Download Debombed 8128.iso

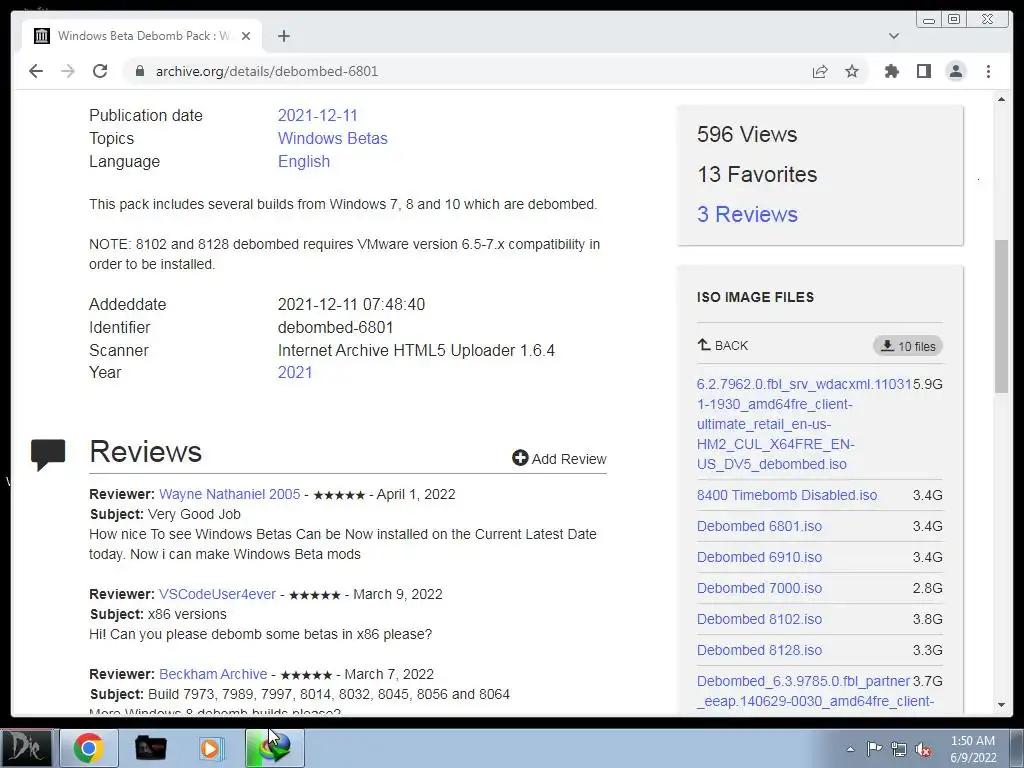[x=759, y=650]
